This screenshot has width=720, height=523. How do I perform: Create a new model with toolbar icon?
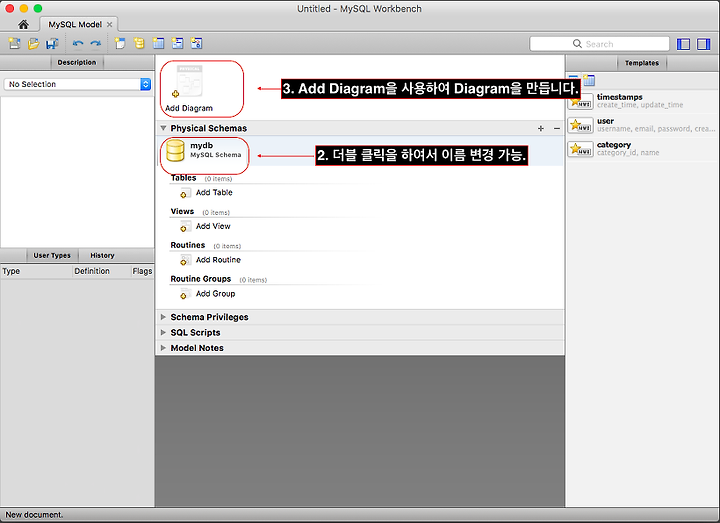15,44
